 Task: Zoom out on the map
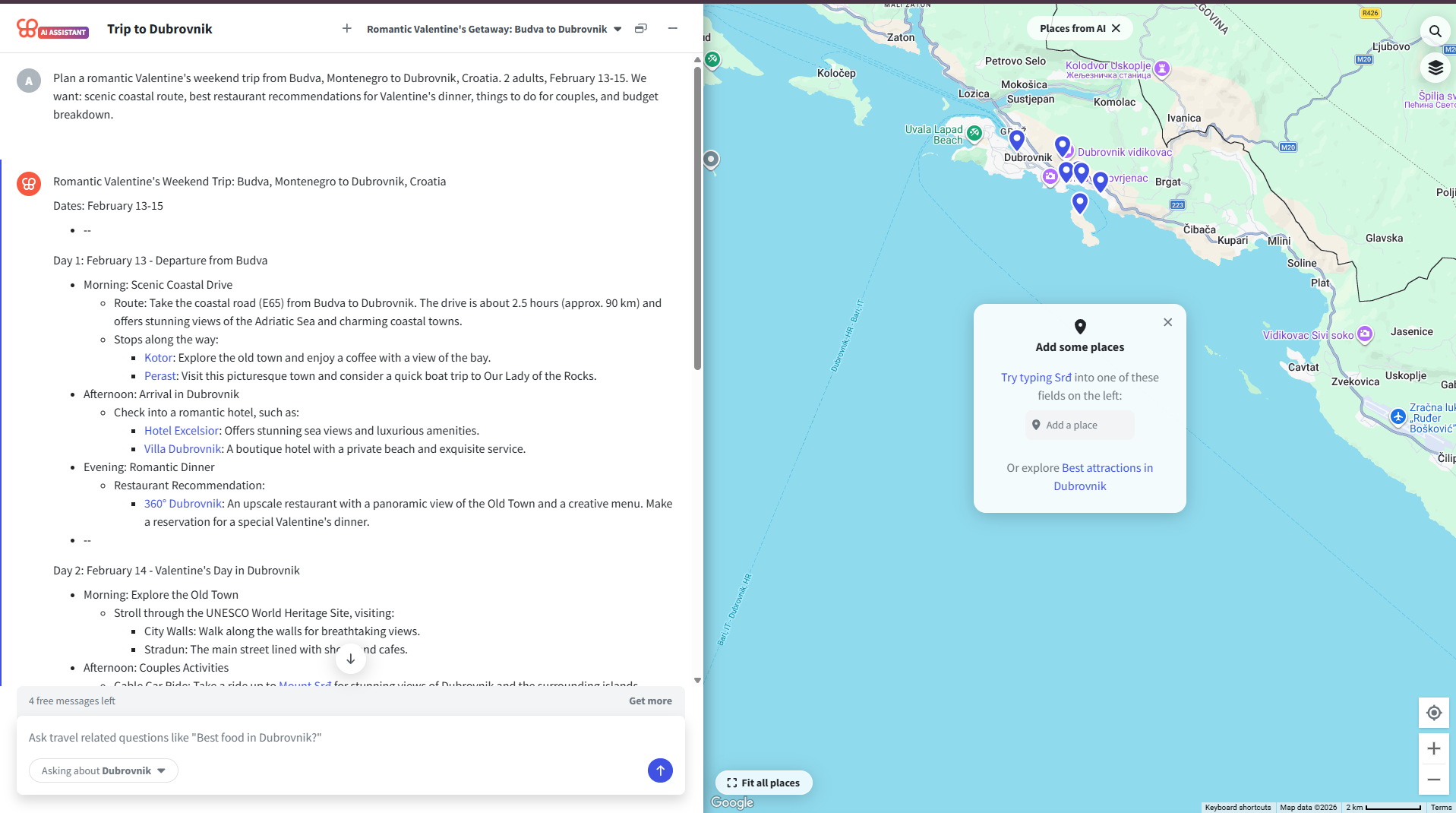click(1433, 780)
